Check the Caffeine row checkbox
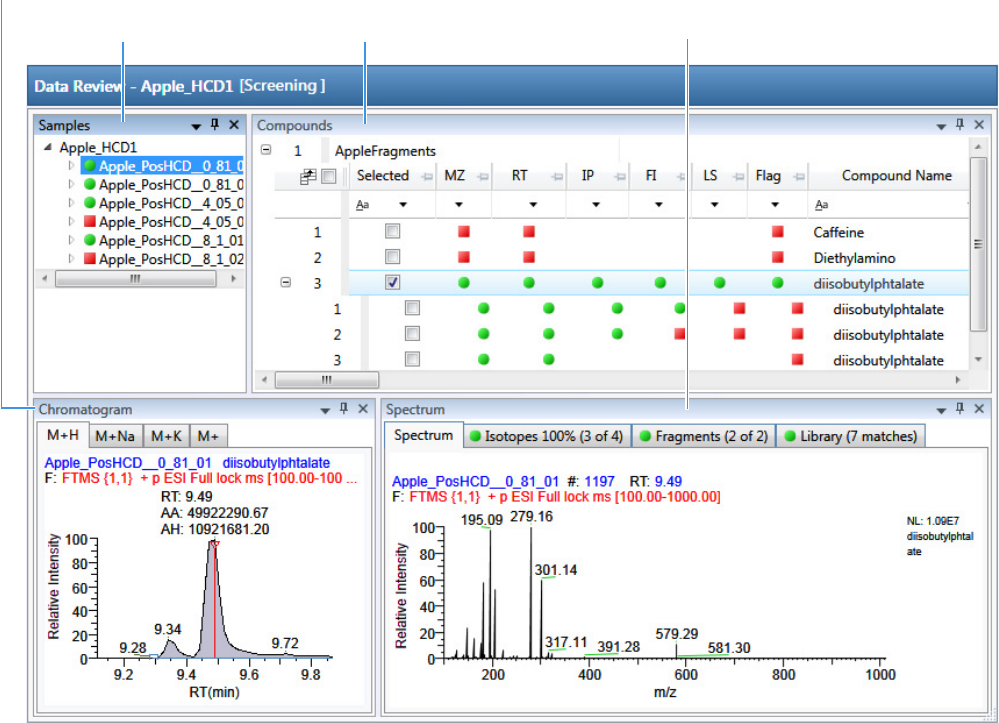The image size is (999, 723). click(x=392, y=231)
